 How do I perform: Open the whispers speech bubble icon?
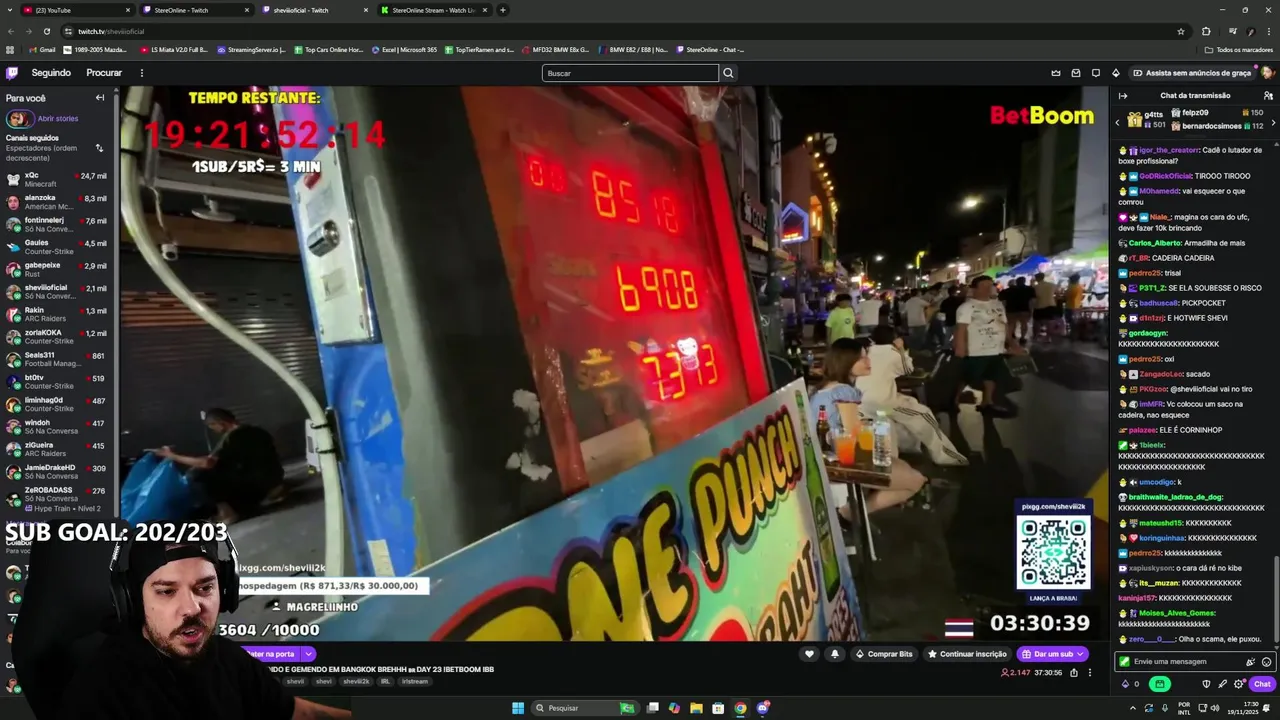1096,73
